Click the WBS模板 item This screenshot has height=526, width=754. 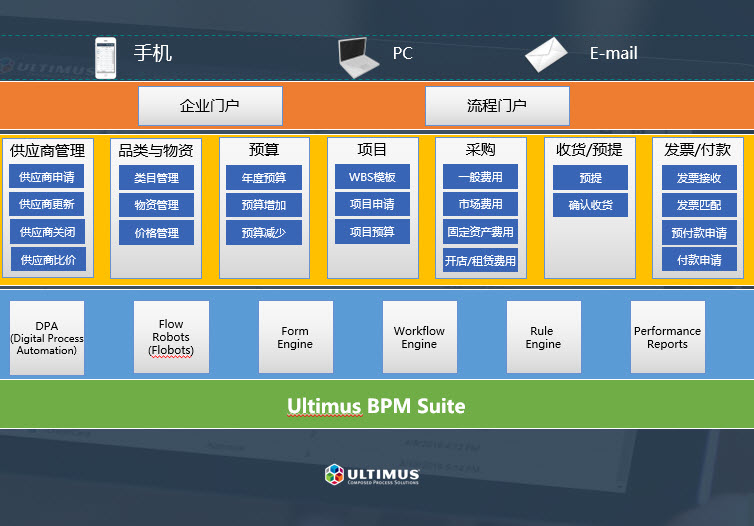372,178
